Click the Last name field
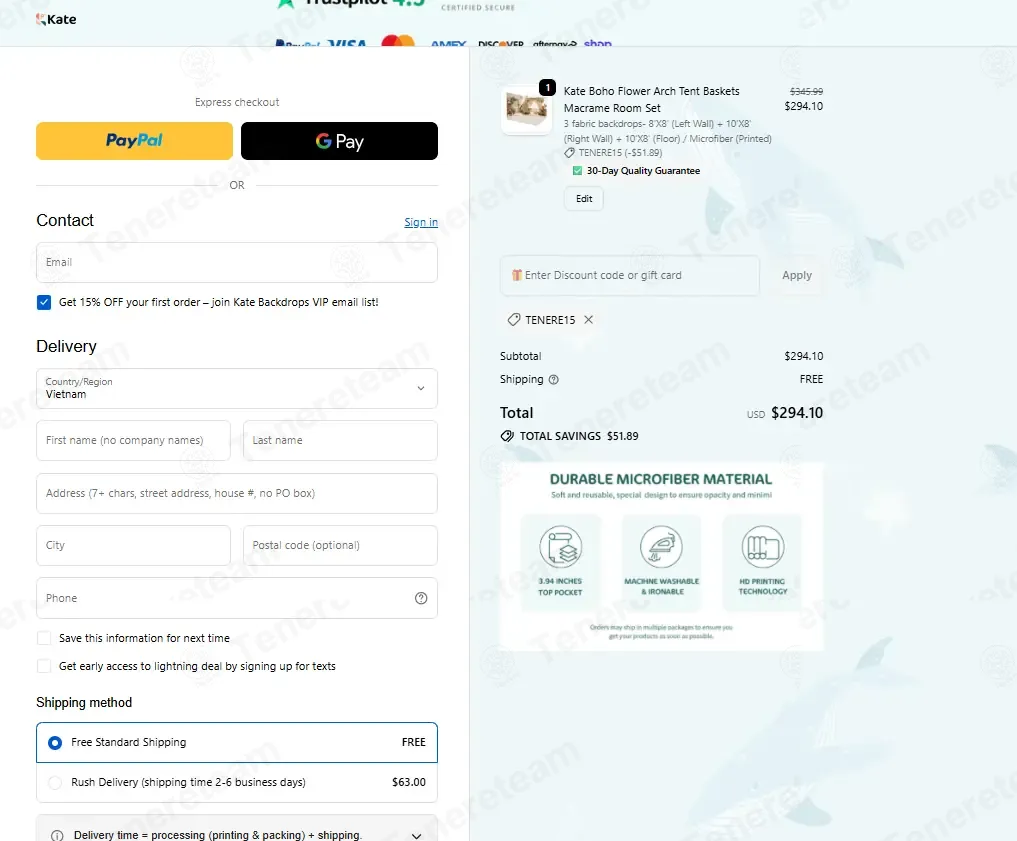The width and height of the screenshot is (1017, 841). [x=340, y=440]
